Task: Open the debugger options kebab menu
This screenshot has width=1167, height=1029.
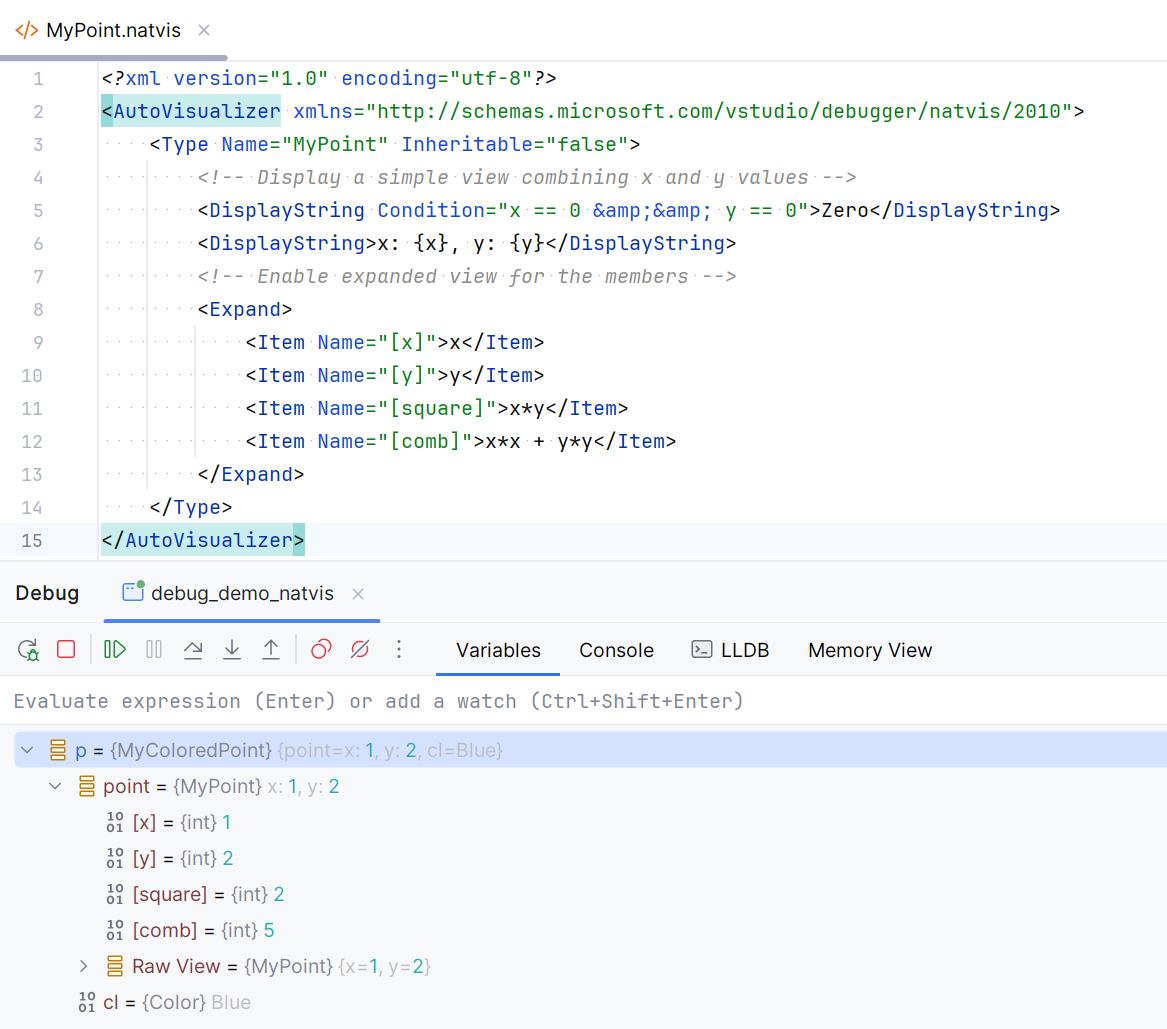Action: pos(398,649)
